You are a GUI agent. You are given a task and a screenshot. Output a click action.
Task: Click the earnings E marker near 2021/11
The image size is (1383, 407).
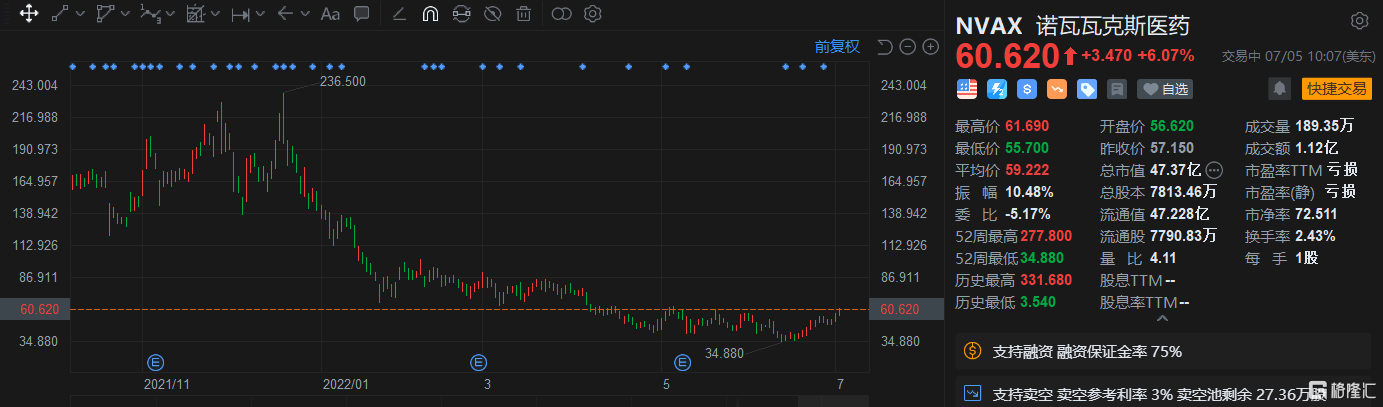(x=155, y=361)
